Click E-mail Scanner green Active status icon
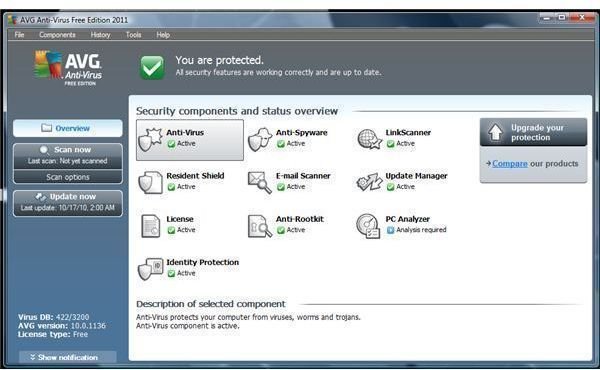 281,187
